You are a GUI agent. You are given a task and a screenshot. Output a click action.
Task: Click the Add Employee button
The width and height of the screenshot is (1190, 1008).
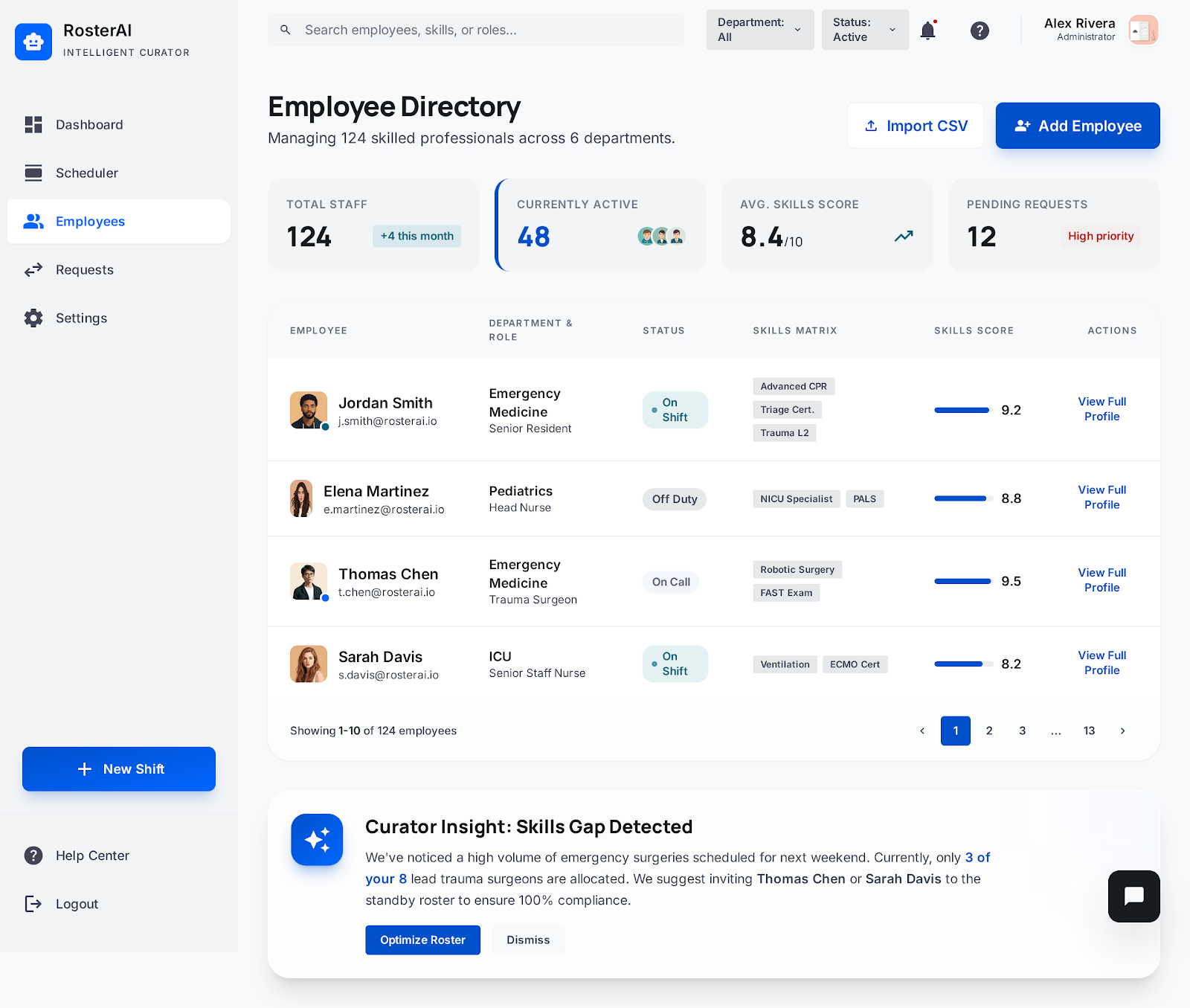(x=1077, y=125)
